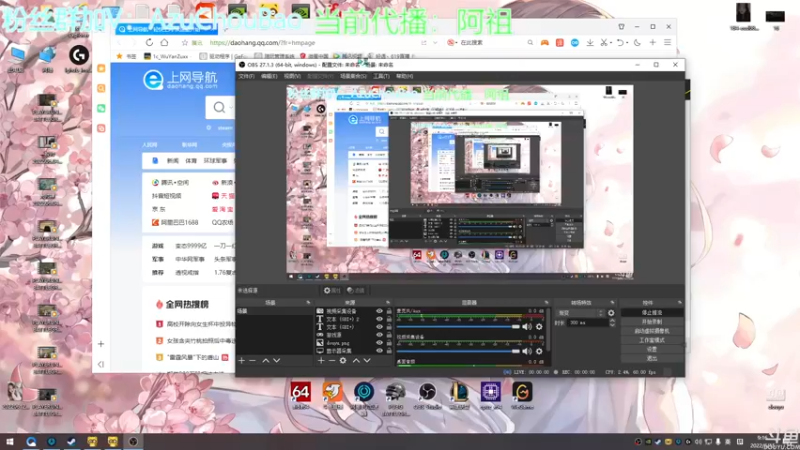This screenshot has width=800, height=450.
Task: Lock the 显示器采集 source
Action: [389, 351]
